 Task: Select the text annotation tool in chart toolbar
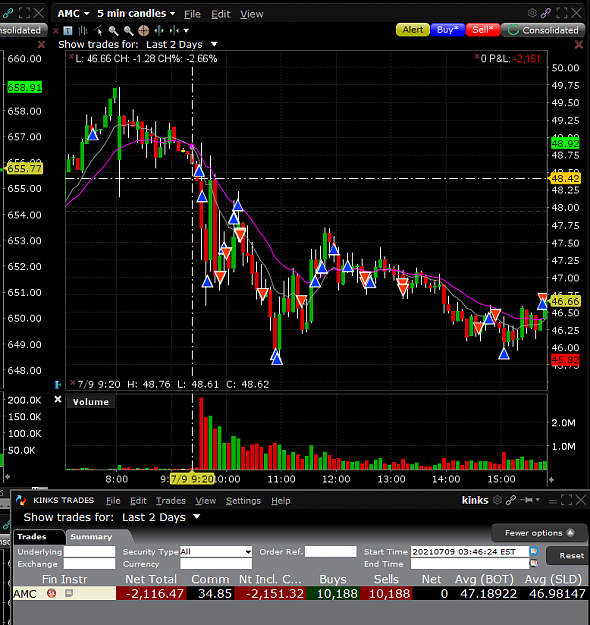coord(68,30)
